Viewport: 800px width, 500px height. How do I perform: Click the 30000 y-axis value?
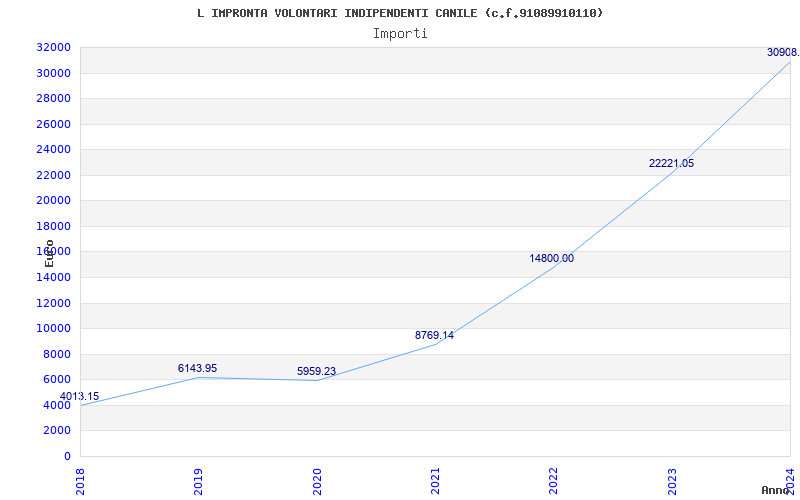coord(53,73)
